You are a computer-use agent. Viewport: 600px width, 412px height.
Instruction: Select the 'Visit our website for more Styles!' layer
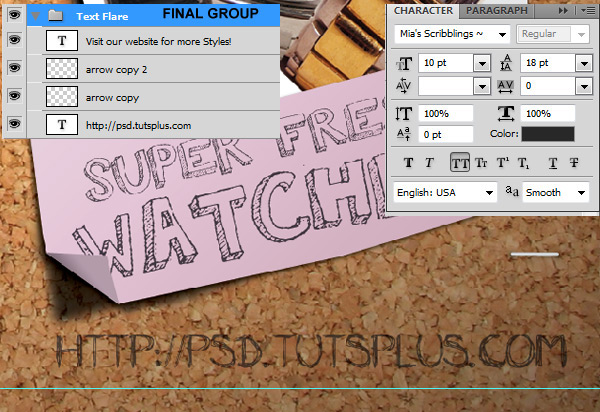coord(158,41)
